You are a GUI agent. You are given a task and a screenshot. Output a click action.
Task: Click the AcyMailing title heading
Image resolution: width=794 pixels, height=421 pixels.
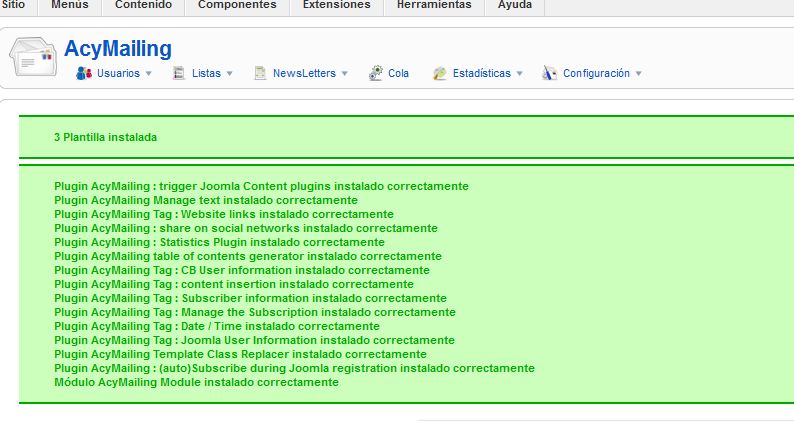[118, 49]
